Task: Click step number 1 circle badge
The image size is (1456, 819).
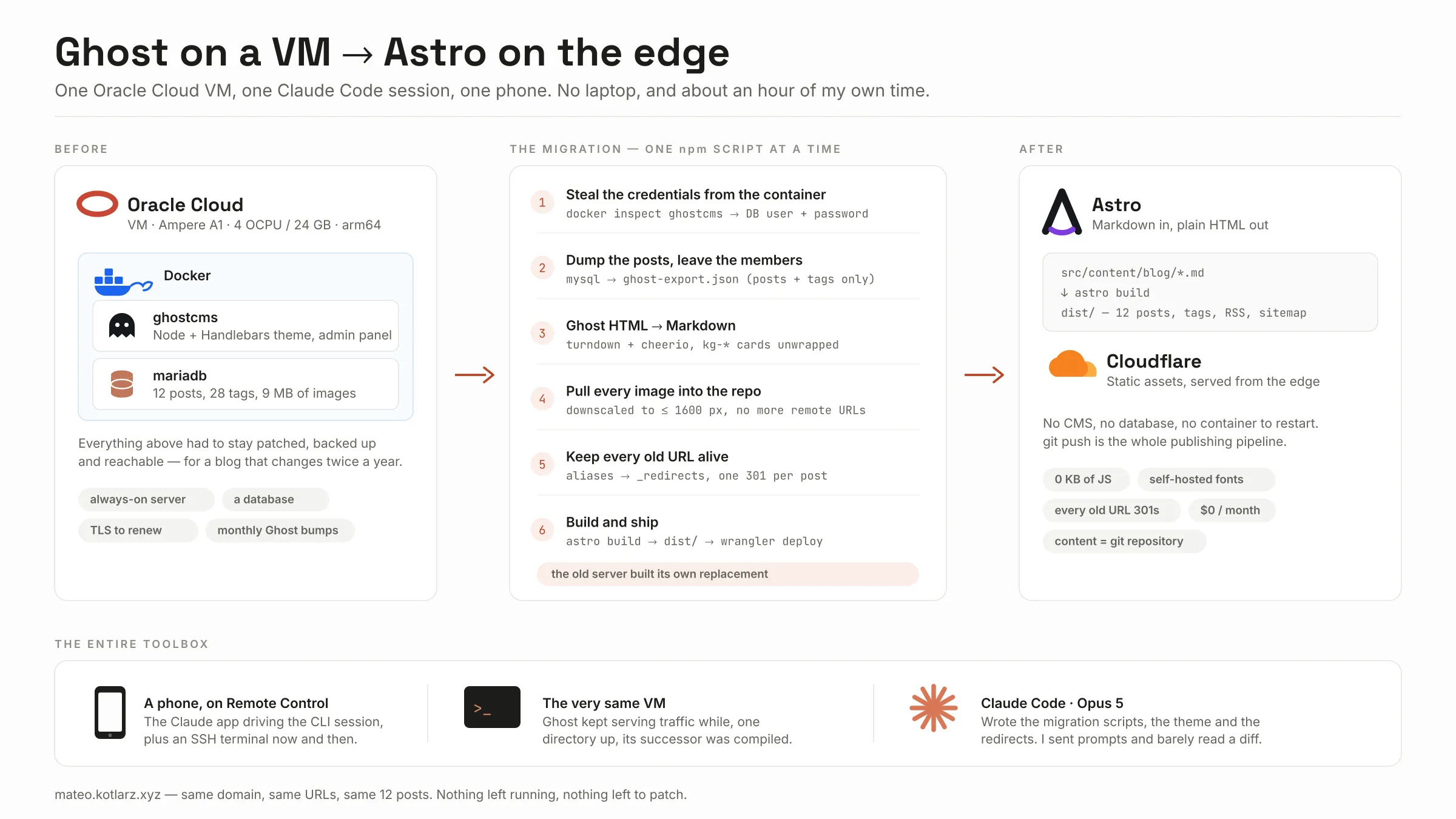Action: click(542, 203)
